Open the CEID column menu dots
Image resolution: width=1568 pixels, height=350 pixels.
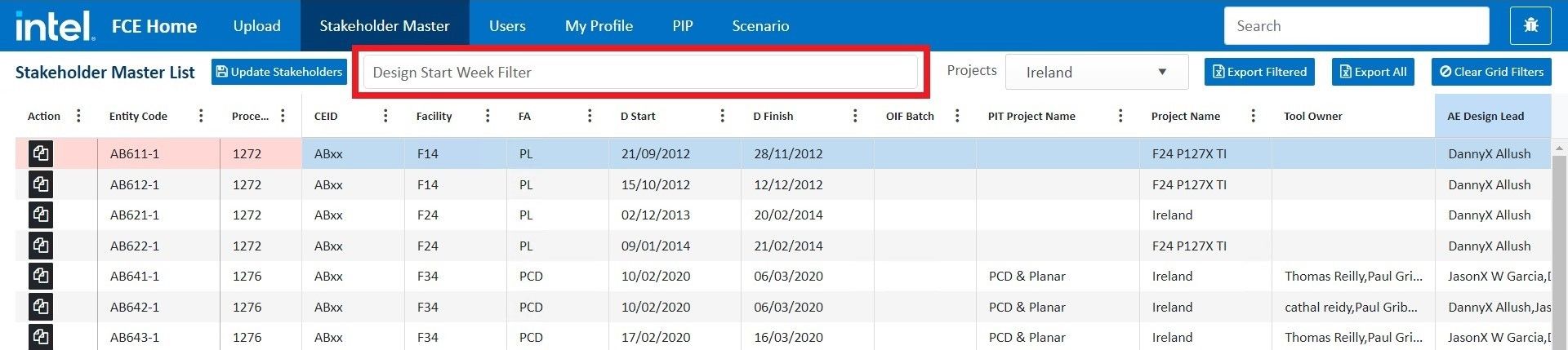click(x=385, y=116)
